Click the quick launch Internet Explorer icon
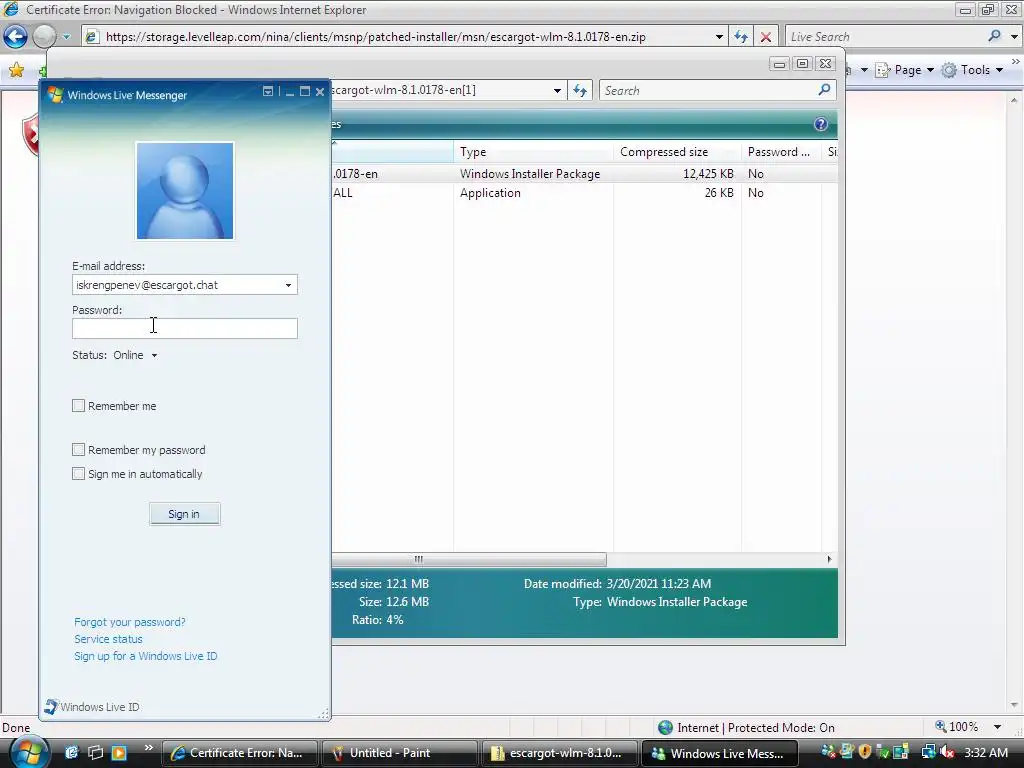The image size is (1024, 768). 72,753
